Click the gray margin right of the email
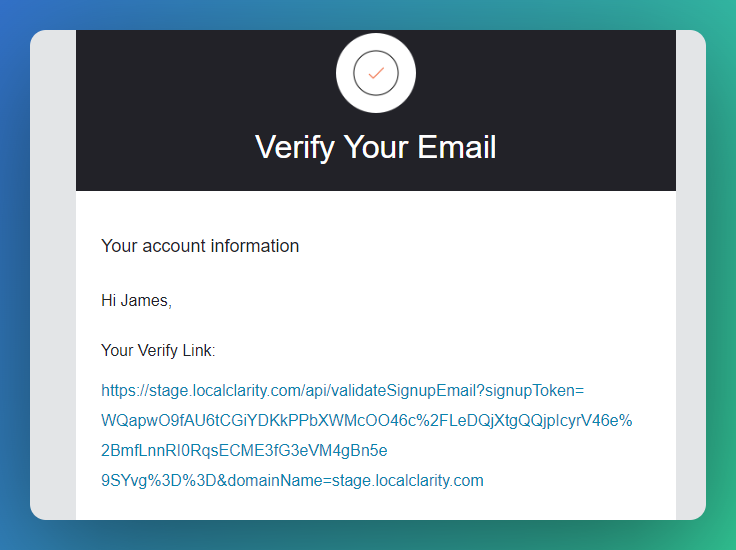The width and height of the screenshot is (736, 550). click(691, 275)
